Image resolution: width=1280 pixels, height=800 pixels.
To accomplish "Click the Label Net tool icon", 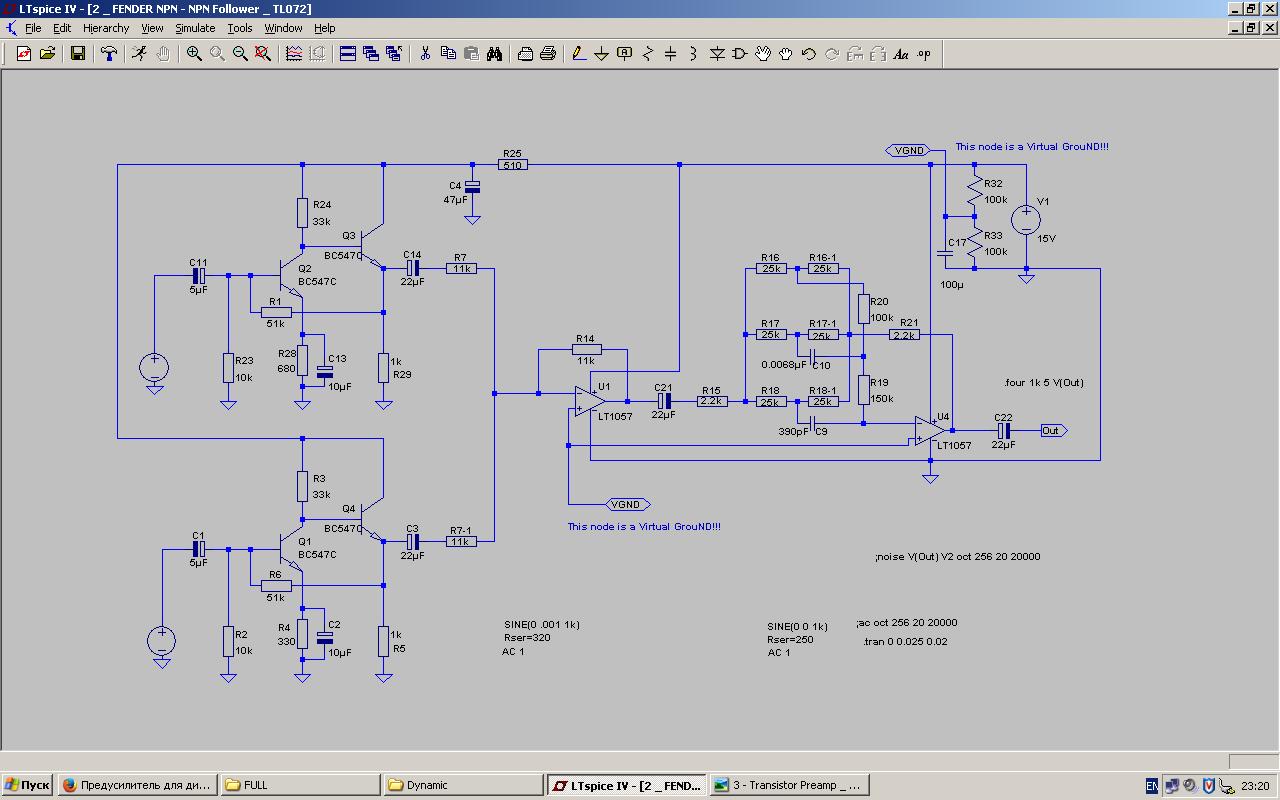I will pyautogui.click(x=624, y=54).
